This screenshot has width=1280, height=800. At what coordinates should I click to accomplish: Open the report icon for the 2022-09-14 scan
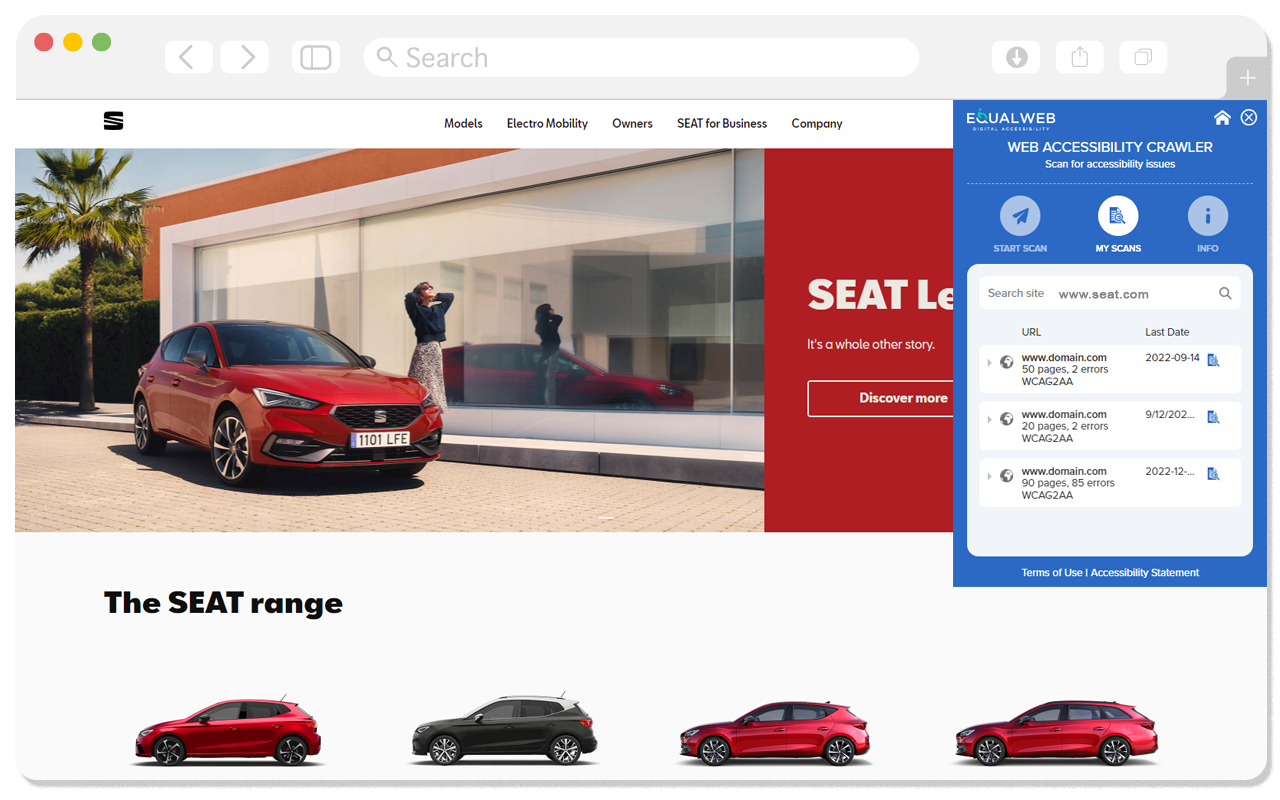tap(1213, 360)
